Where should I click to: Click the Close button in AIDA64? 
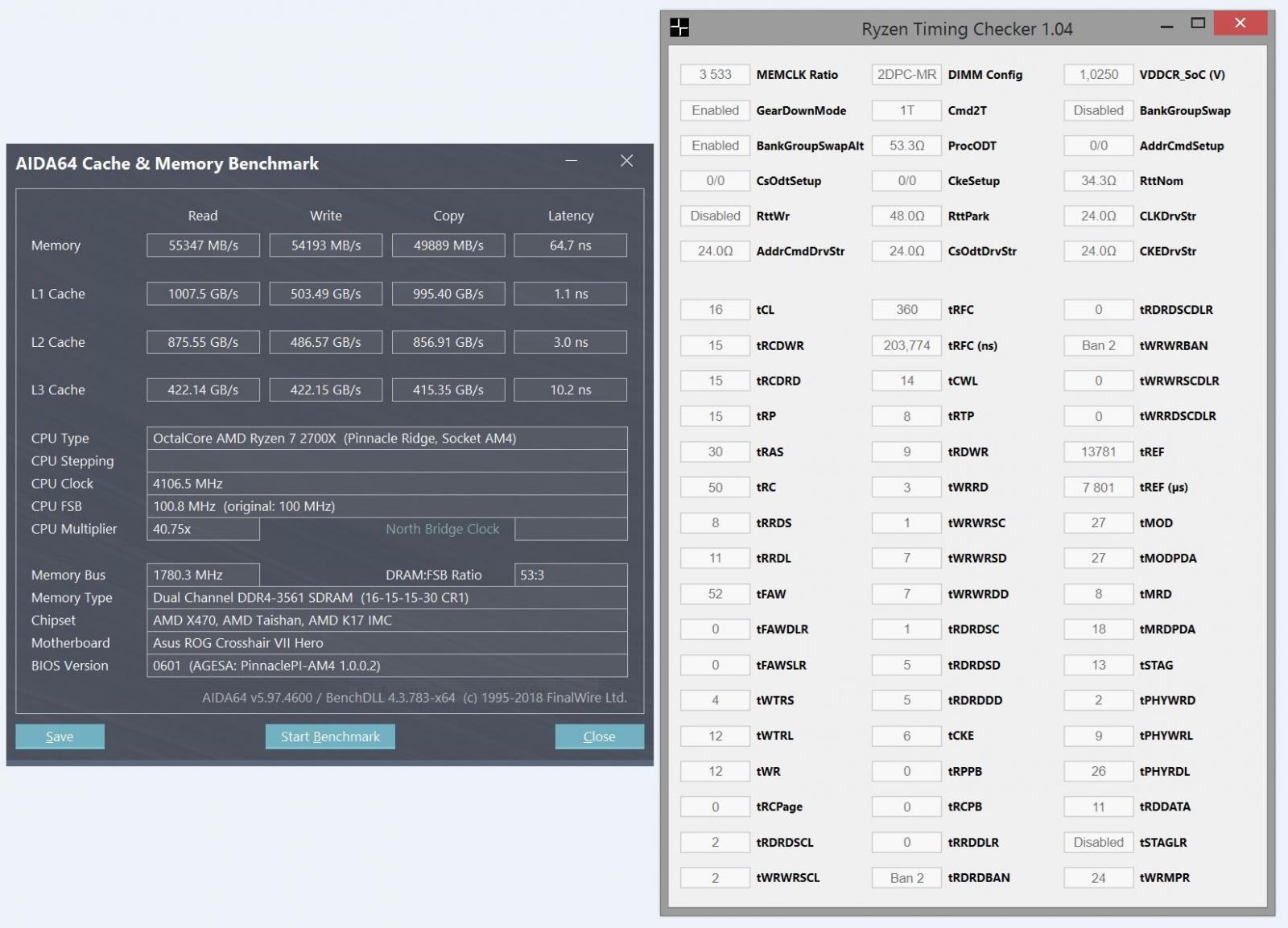pyautogui.click(x=599, y=736)
